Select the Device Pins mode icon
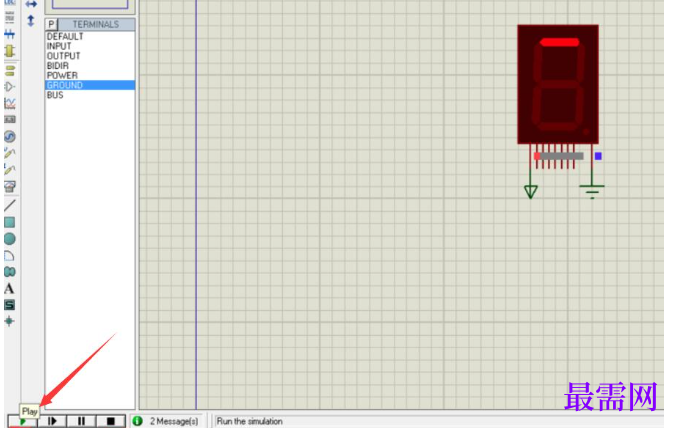 point(9,87)
